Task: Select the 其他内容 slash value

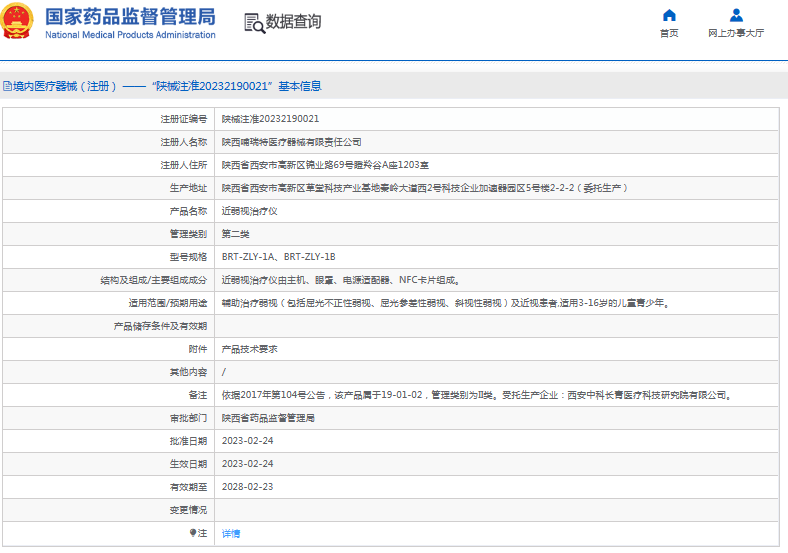Action: click(224, 372)
